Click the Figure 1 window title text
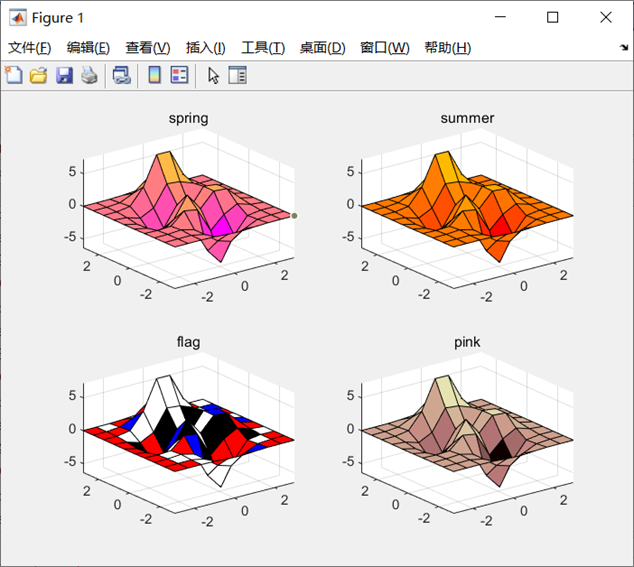 tap(57, 18)
